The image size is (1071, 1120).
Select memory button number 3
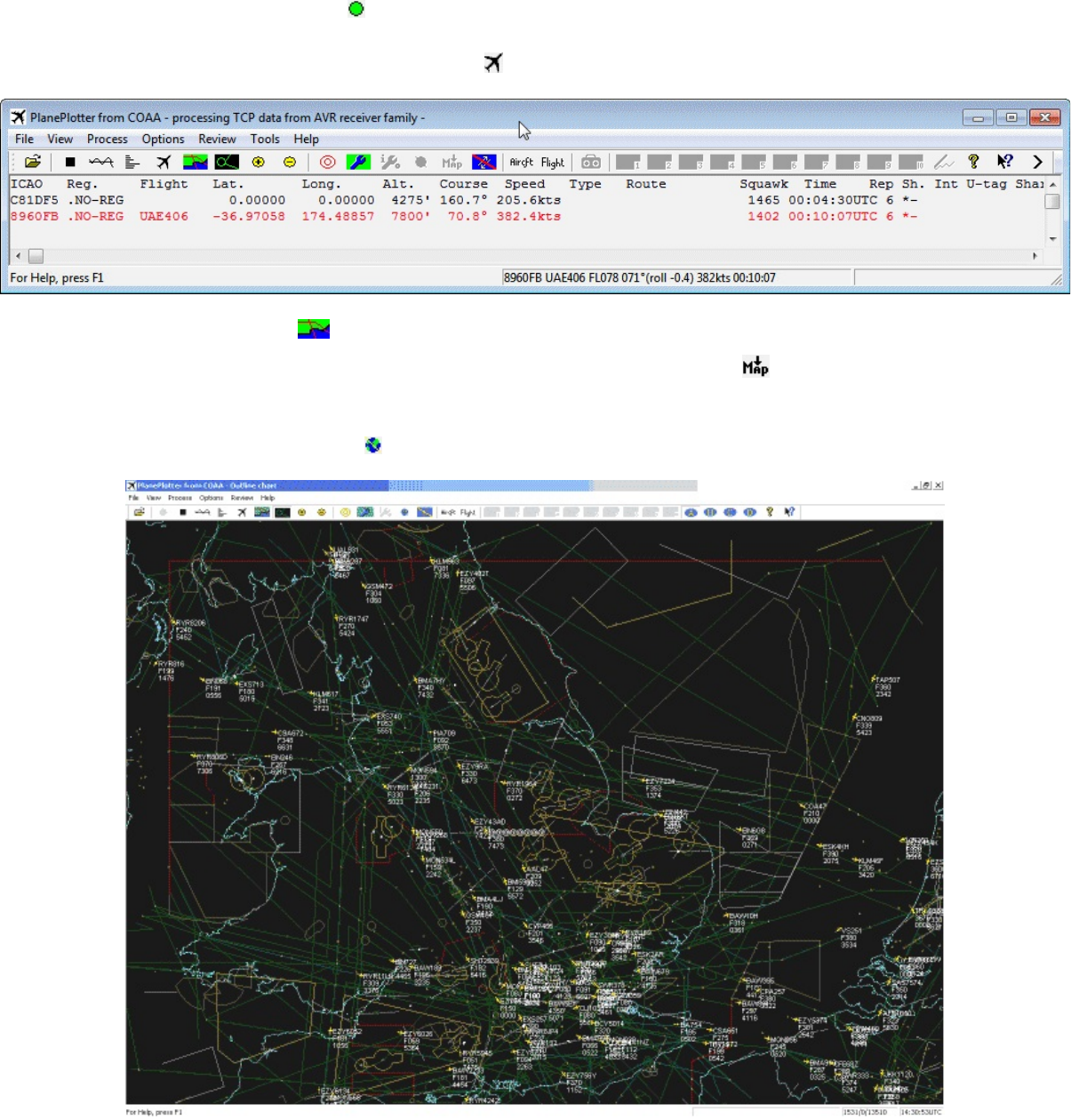691,162
